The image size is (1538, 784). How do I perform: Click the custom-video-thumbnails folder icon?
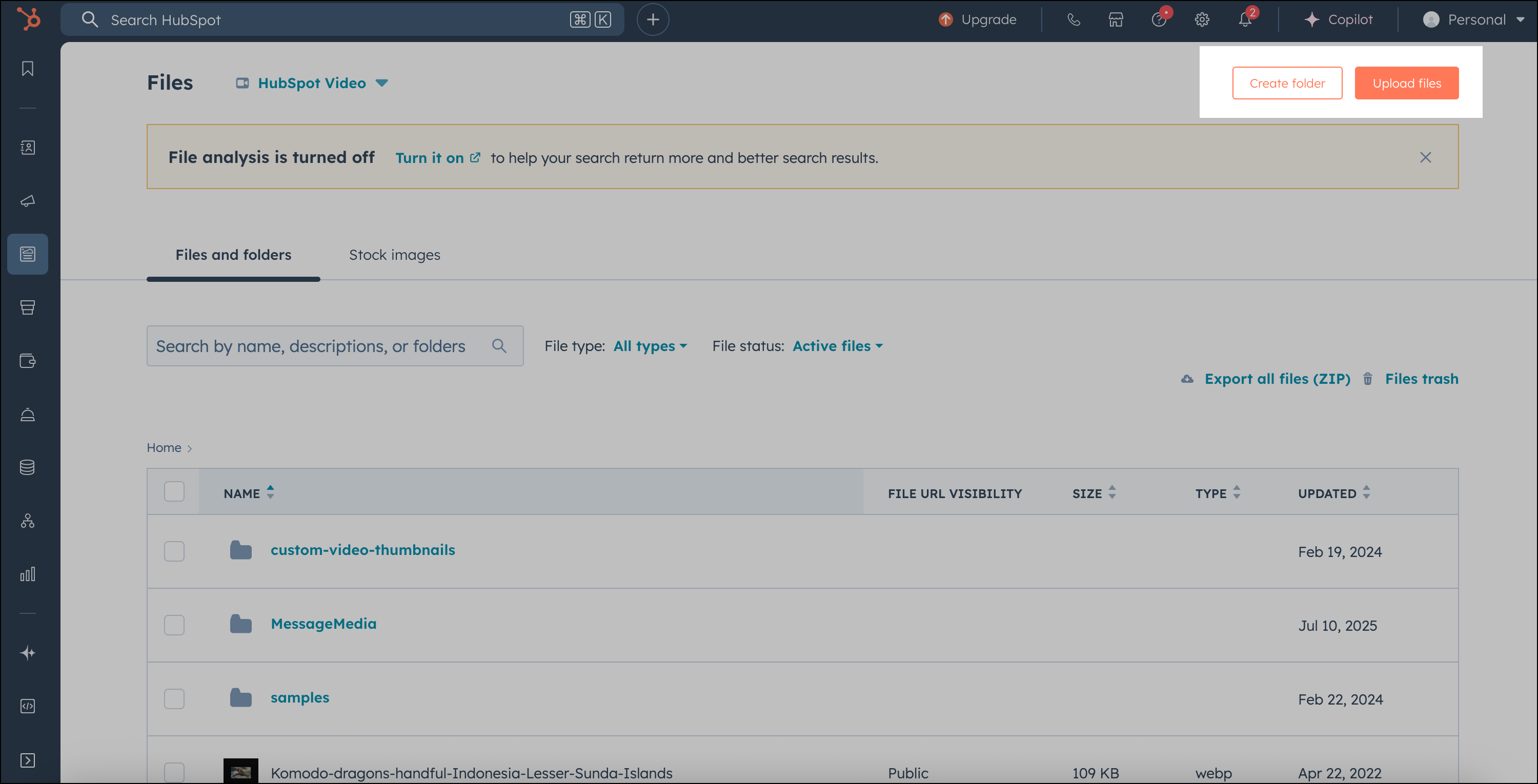point(240,550)
